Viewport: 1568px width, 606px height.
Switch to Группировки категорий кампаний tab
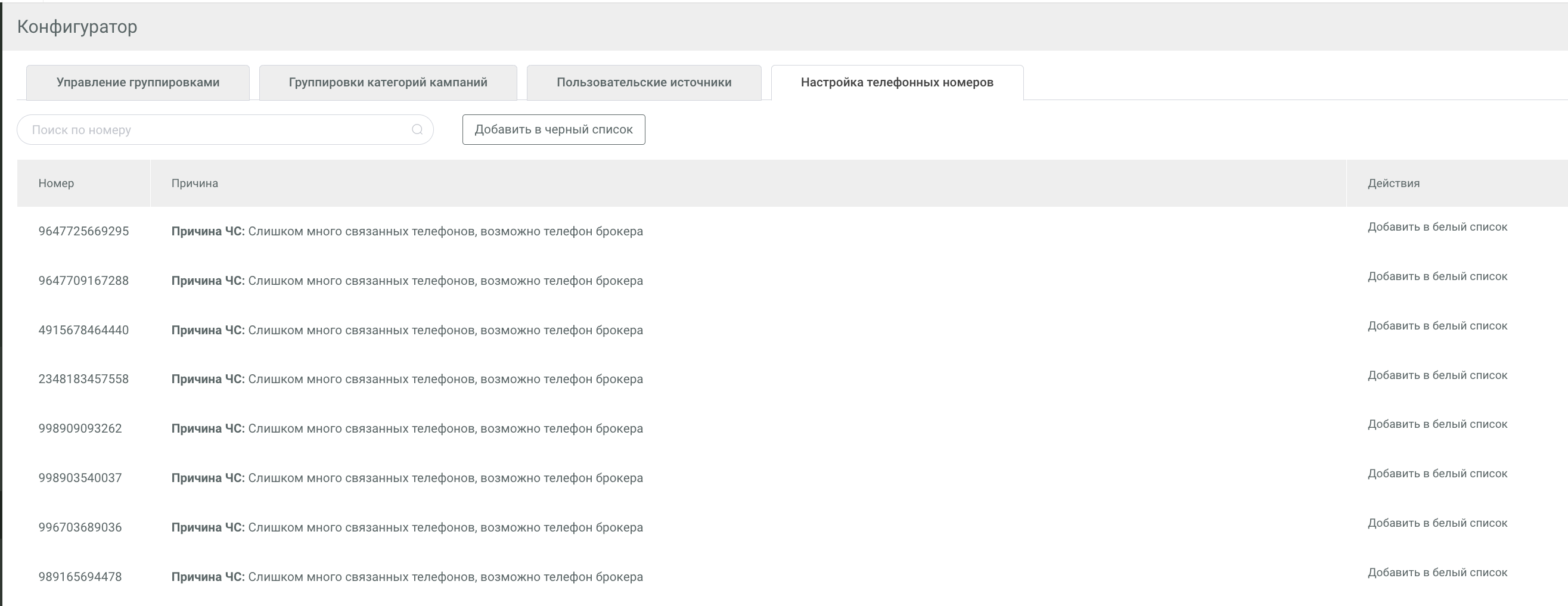pos(388,83)
